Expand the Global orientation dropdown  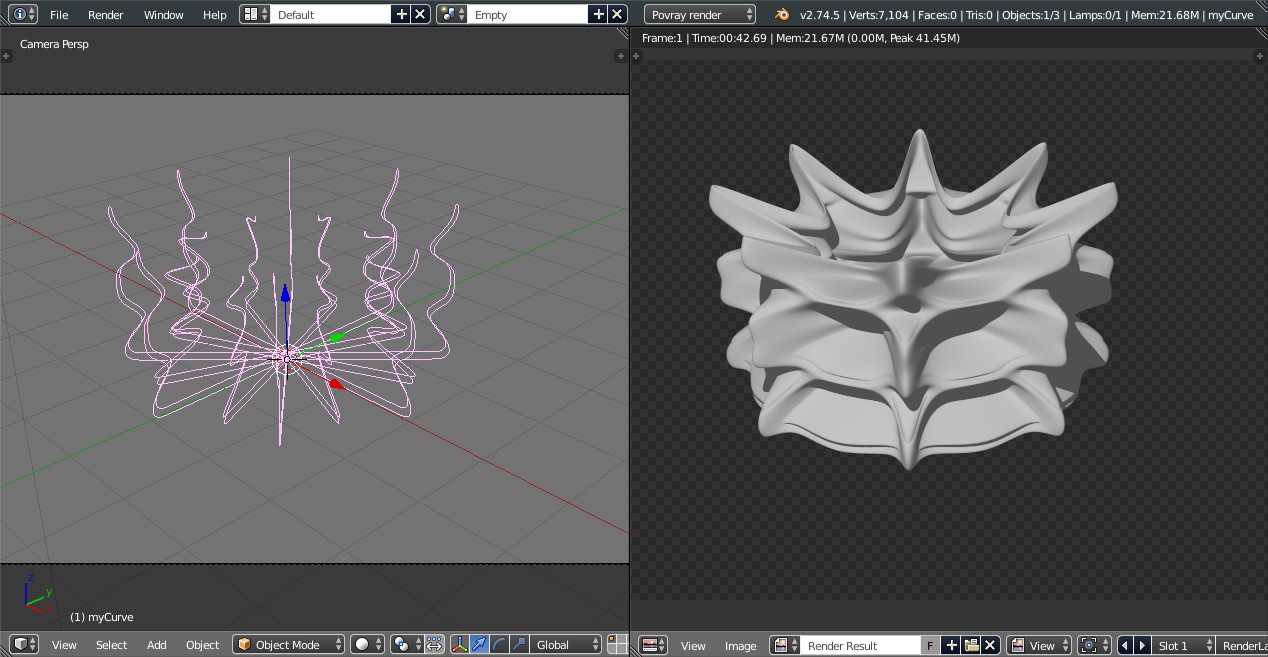[566, 645]
